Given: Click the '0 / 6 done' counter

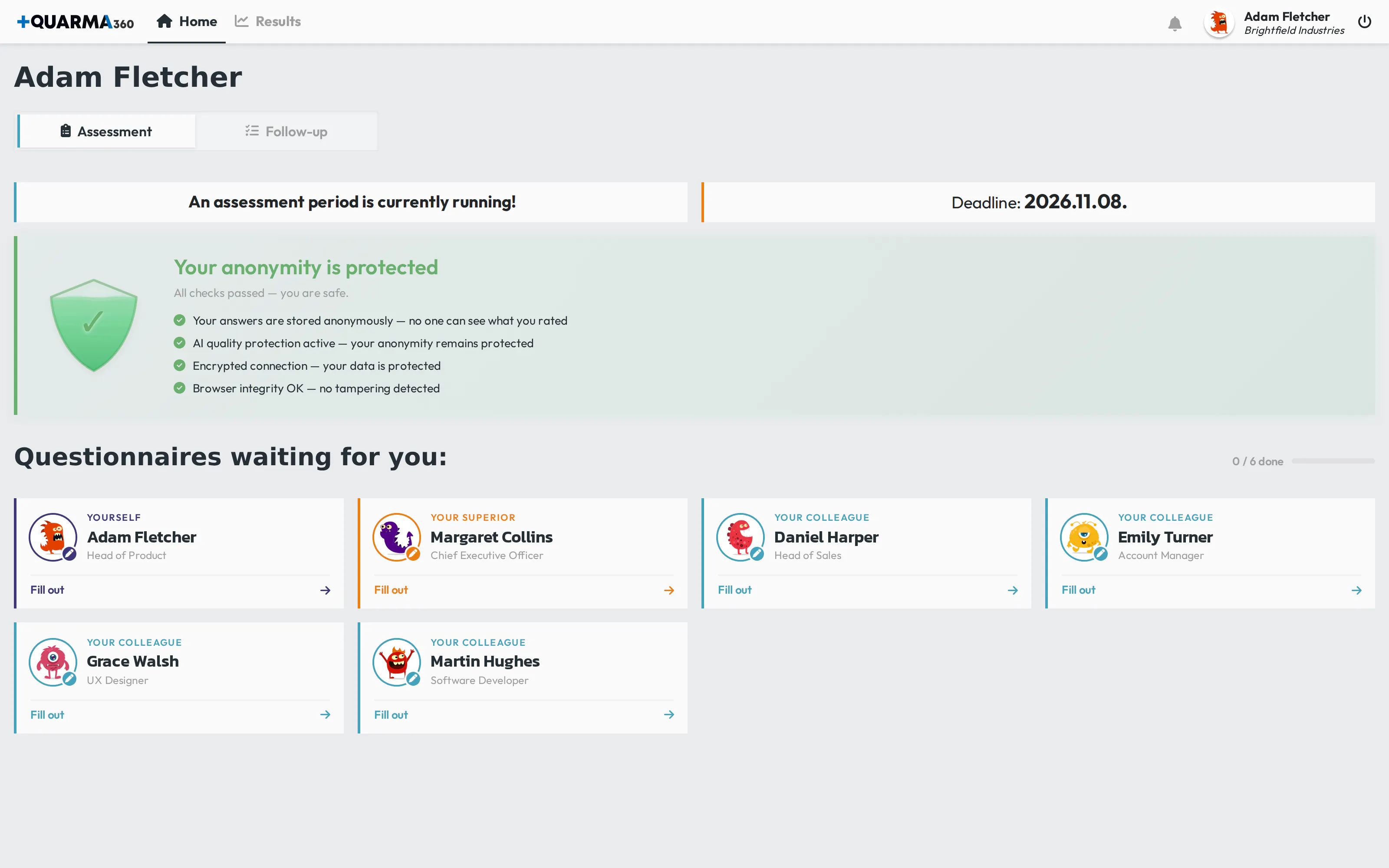Looking at the screenshot, I should pyautogui.click(x=1257, y=461).
